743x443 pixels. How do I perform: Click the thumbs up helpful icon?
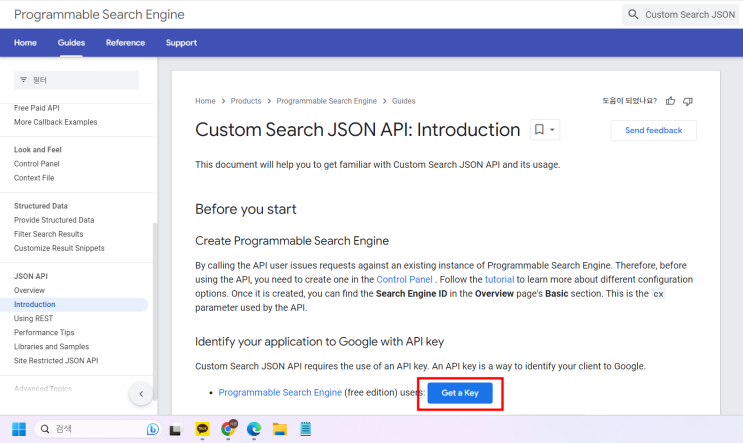(670, 101)
